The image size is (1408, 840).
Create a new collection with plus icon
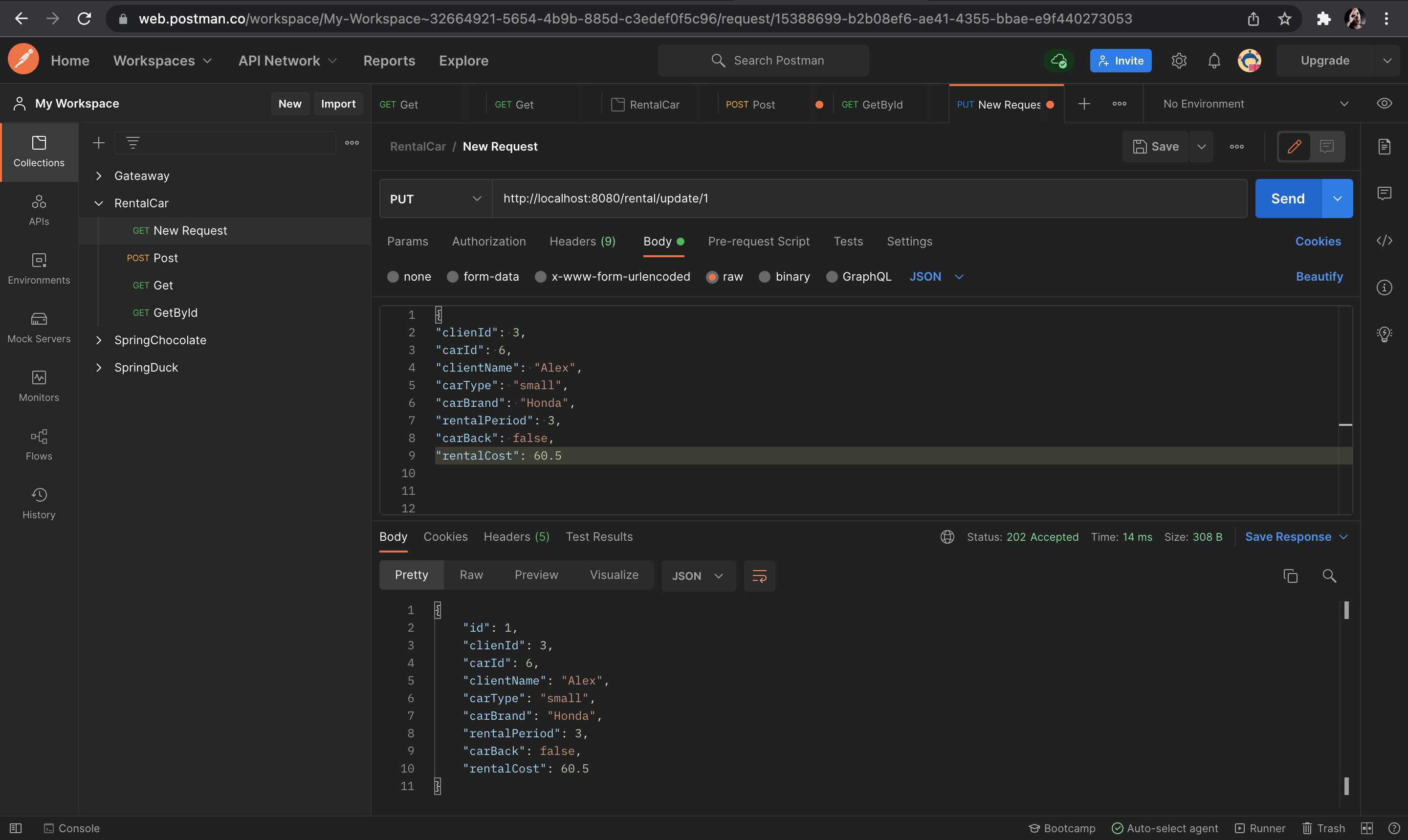coord(98,143)
